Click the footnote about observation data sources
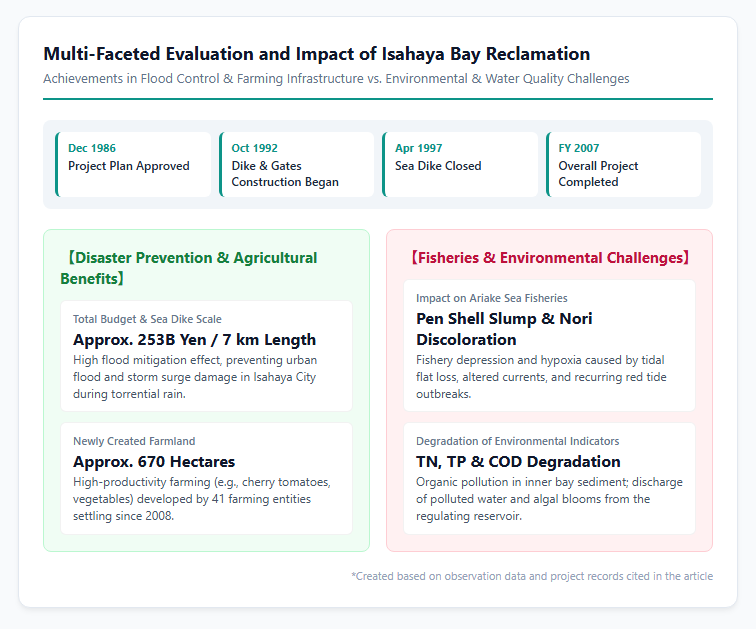The image size is (756, 629). (x=532, y=576)
